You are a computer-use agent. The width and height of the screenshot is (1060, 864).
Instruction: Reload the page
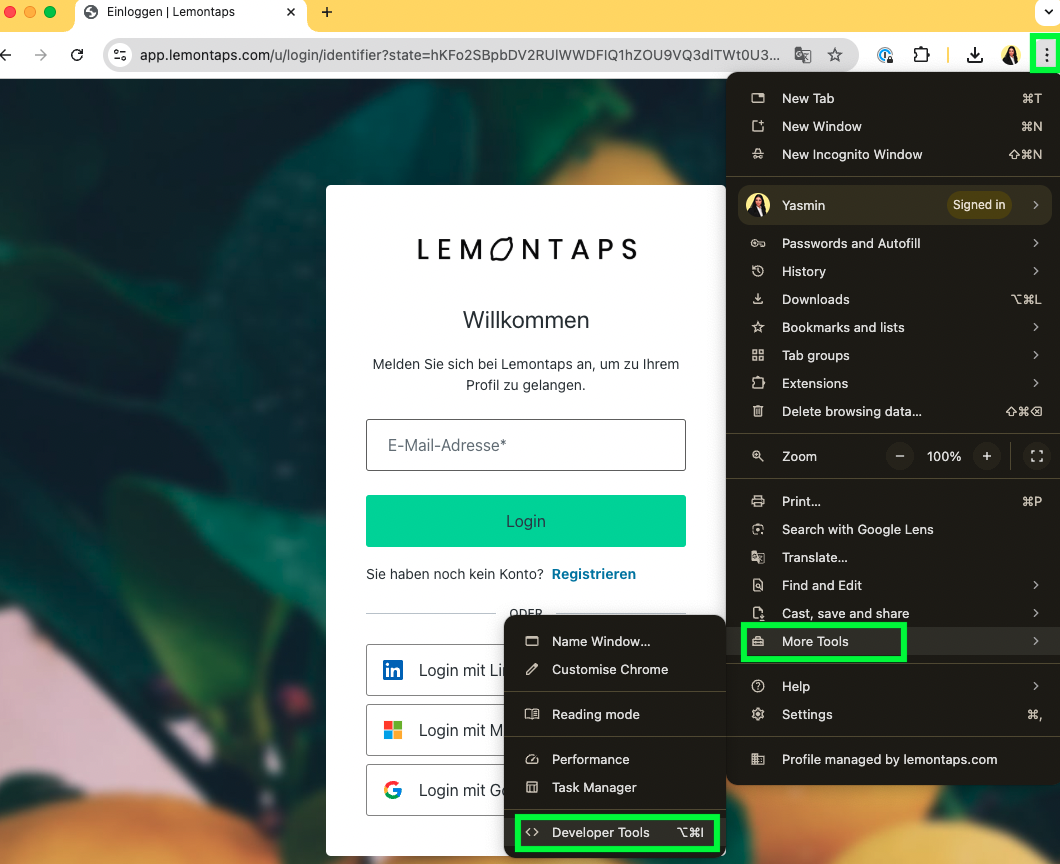77,55
